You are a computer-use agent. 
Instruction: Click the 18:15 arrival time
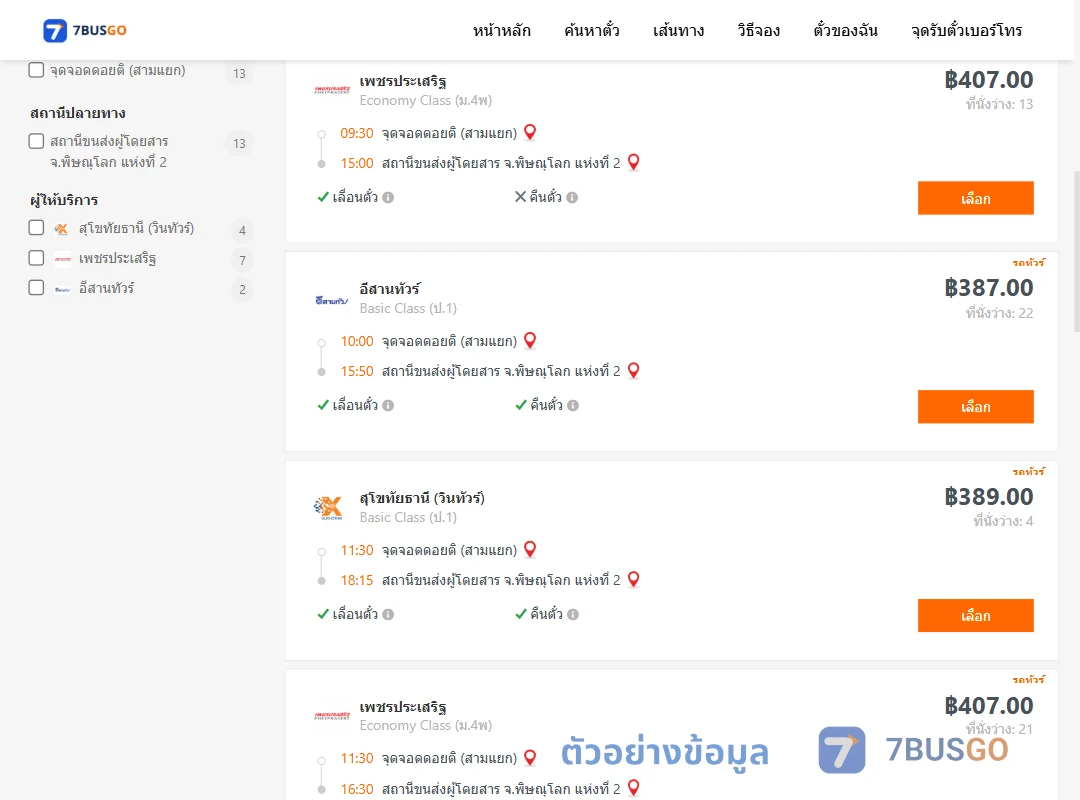pyautogui.click(x=357, y=580)
